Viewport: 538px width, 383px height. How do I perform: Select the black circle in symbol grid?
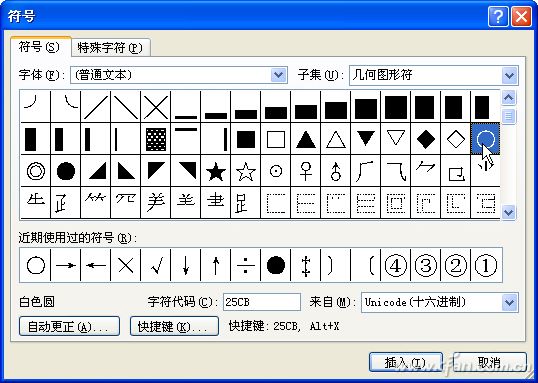coord(66,171)
